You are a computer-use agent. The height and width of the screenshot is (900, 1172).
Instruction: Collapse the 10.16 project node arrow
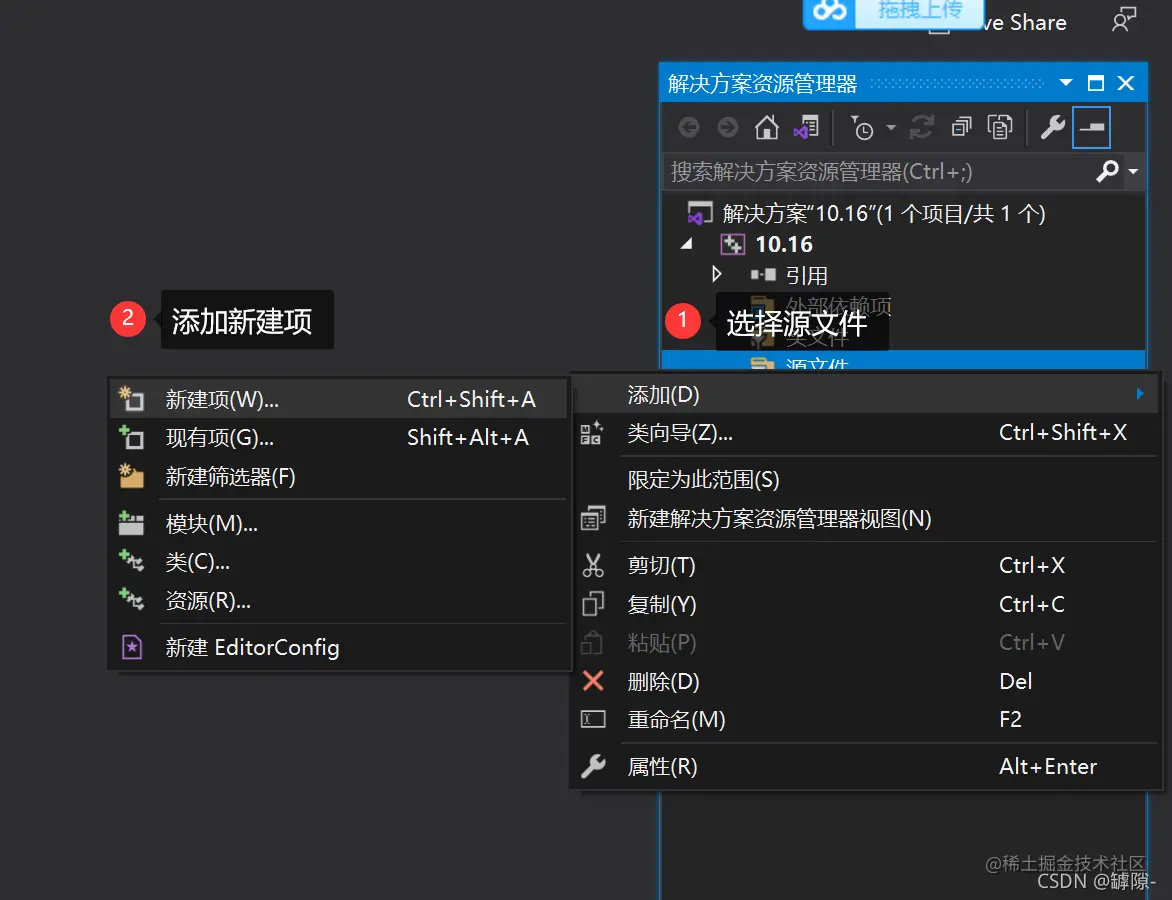pyautogui.click(x=687, y=244)
